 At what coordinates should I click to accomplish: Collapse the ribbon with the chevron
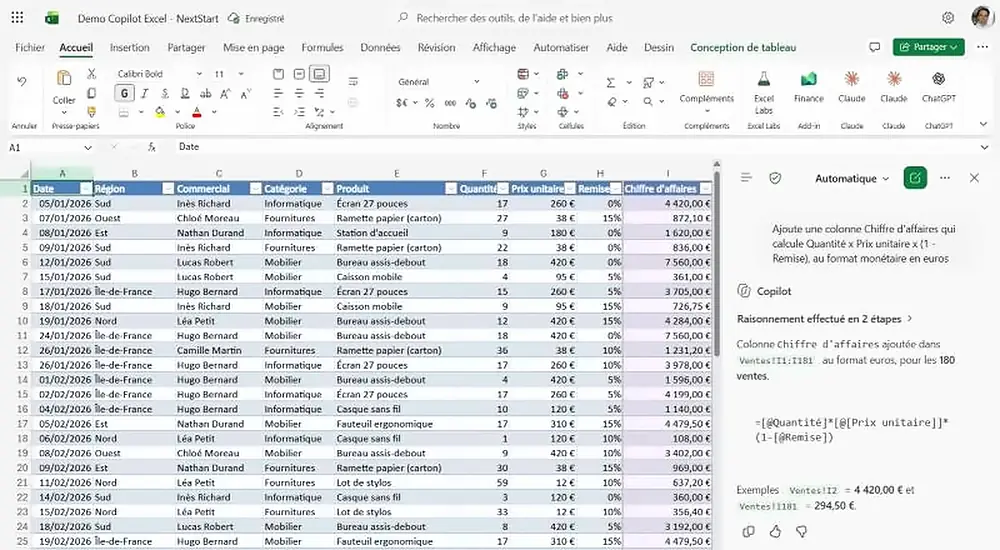[983, 124]
